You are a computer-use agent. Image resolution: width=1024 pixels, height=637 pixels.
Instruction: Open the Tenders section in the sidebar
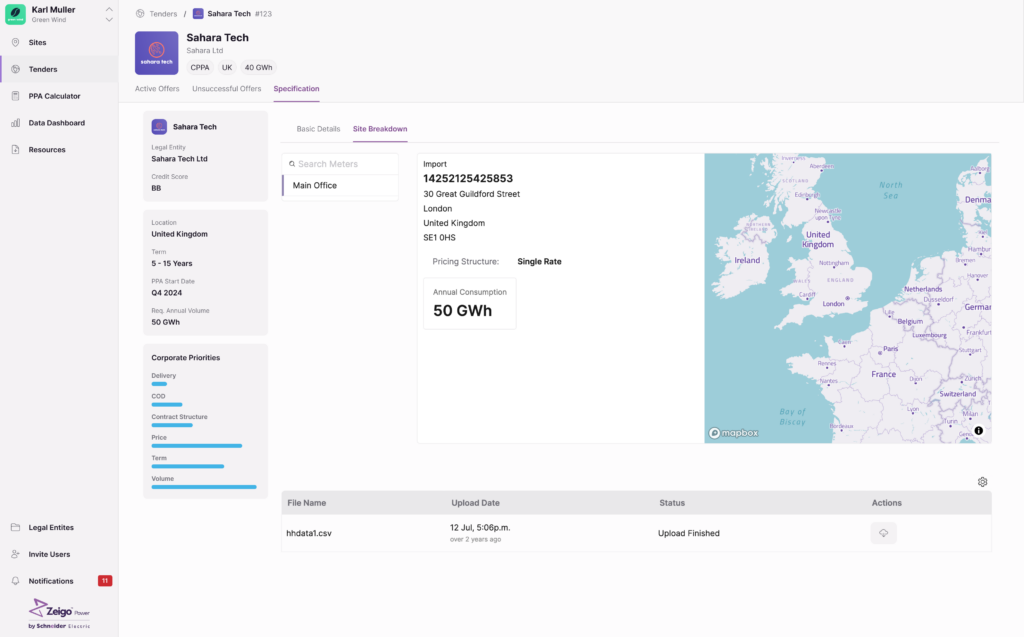(59, 69)
